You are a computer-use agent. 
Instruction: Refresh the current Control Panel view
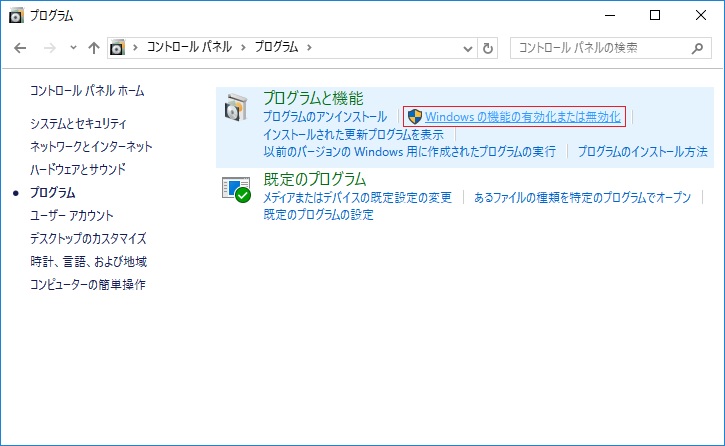click(488, 48)
